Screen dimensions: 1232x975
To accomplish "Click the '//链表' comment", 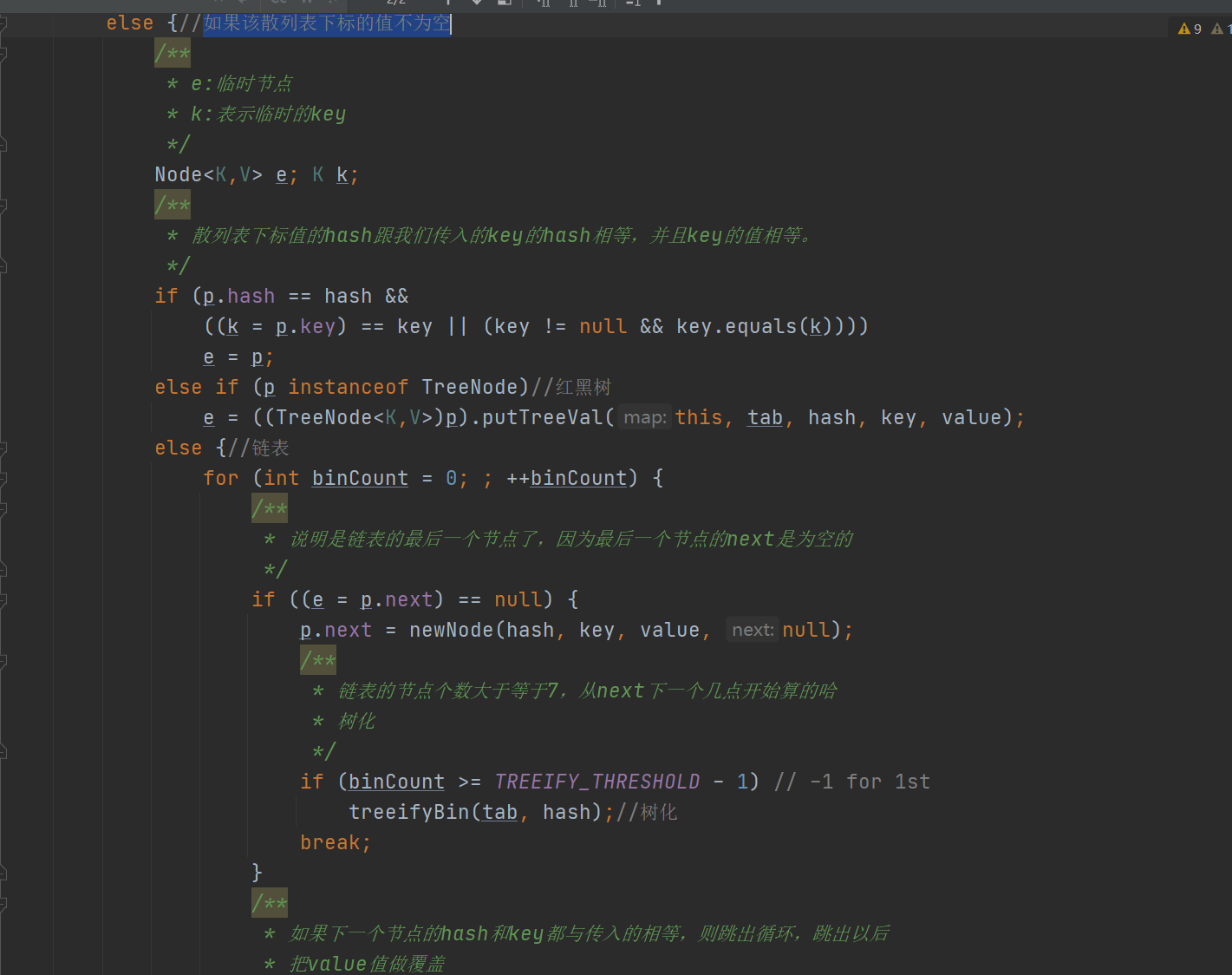I will 258,448.
